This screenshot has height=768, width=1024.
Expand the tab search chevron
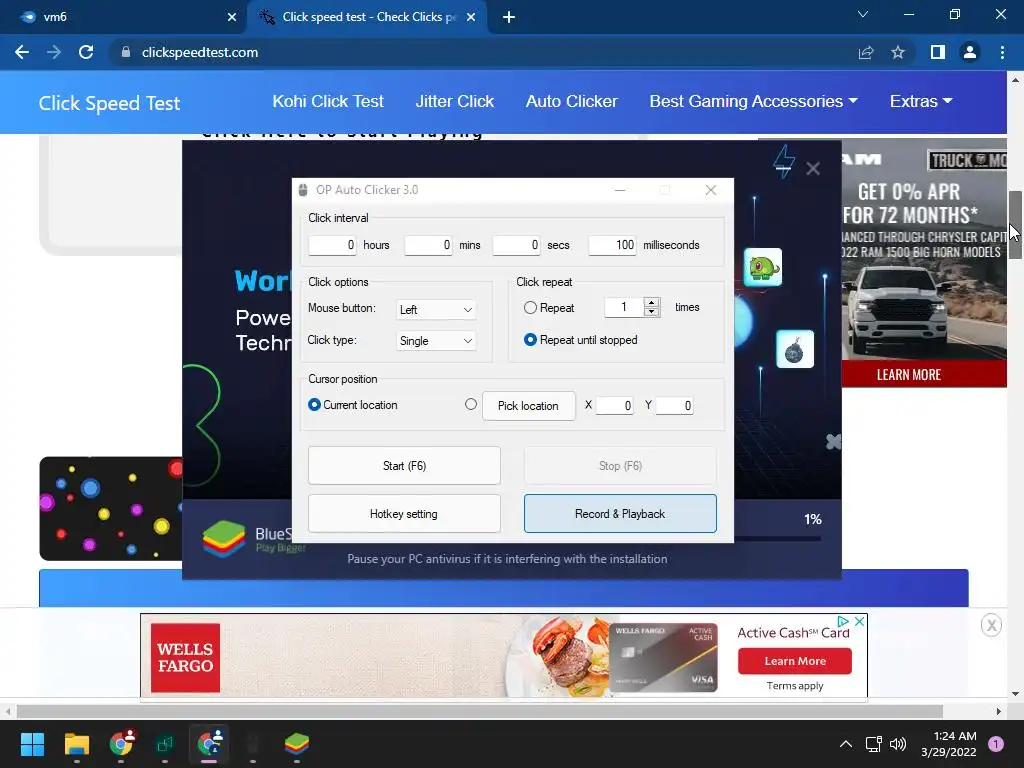[863, 14]
